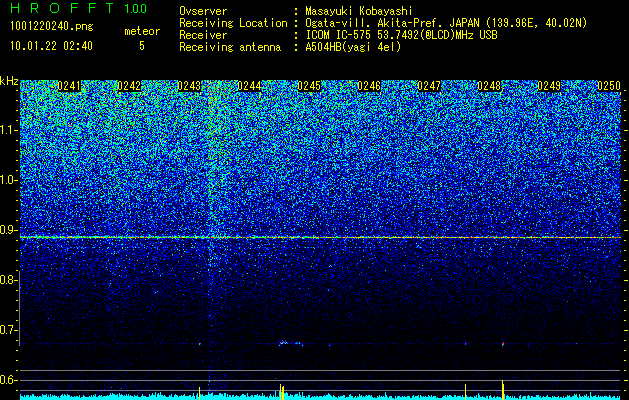Click the meteor count value 5

pyautogui.click(x=142, y=46)
